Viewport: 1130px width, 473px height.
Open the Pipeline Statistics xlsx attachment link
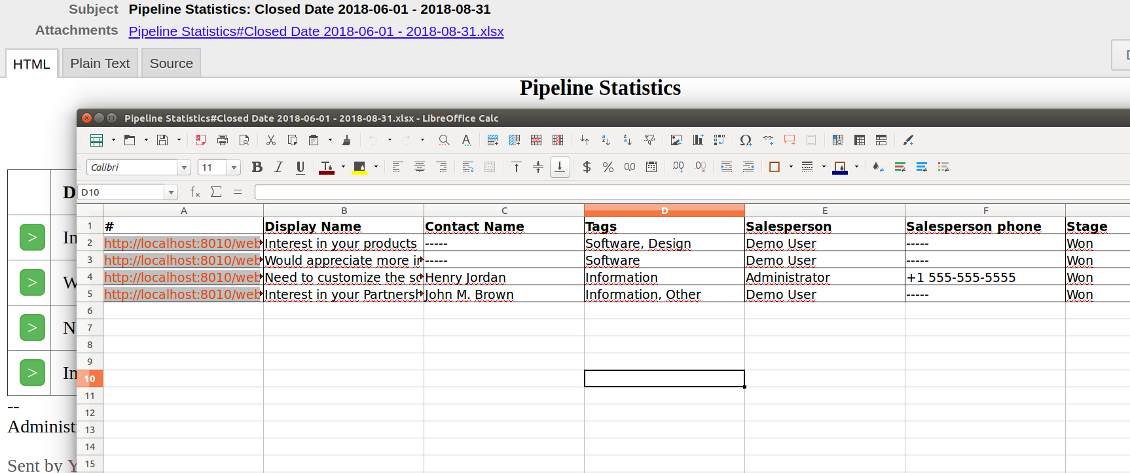[316, 31]
